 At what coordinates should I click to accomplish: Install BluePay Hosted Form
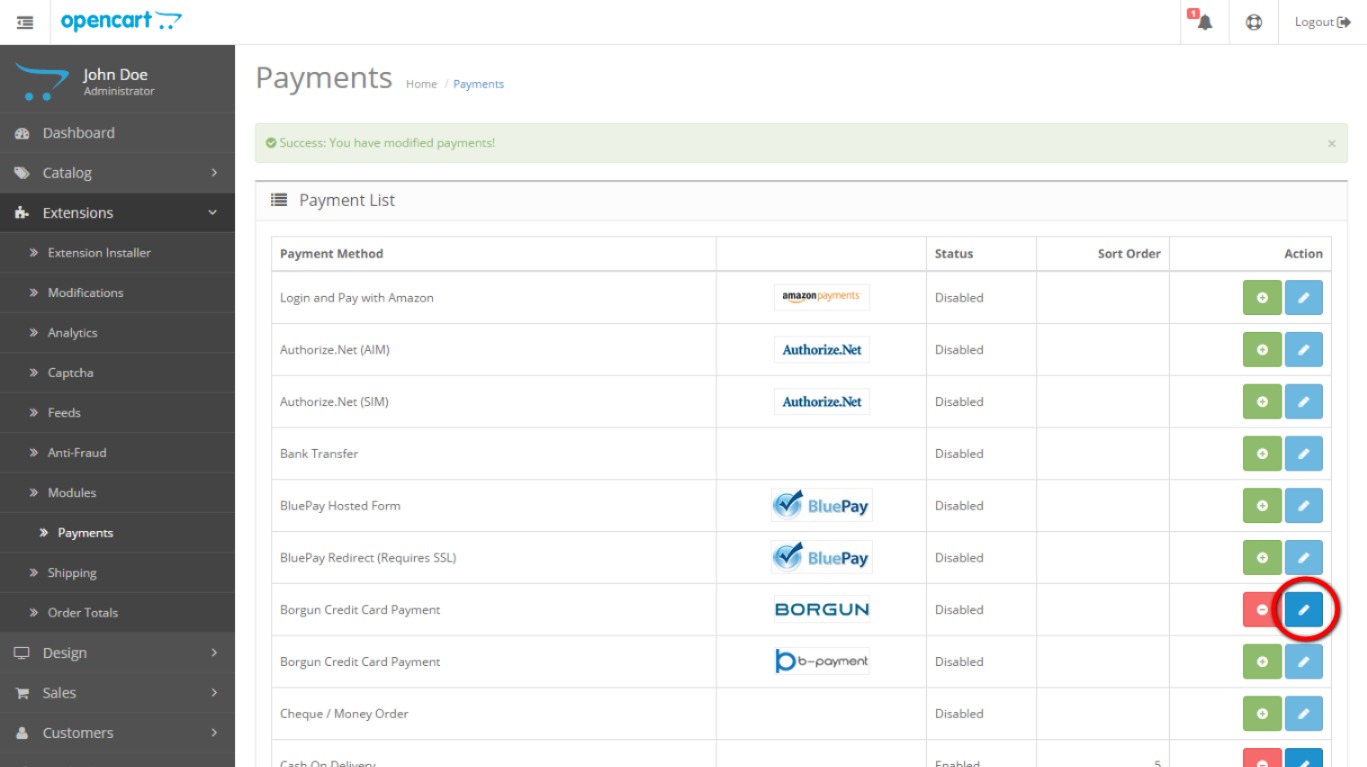pos(1262,506)
